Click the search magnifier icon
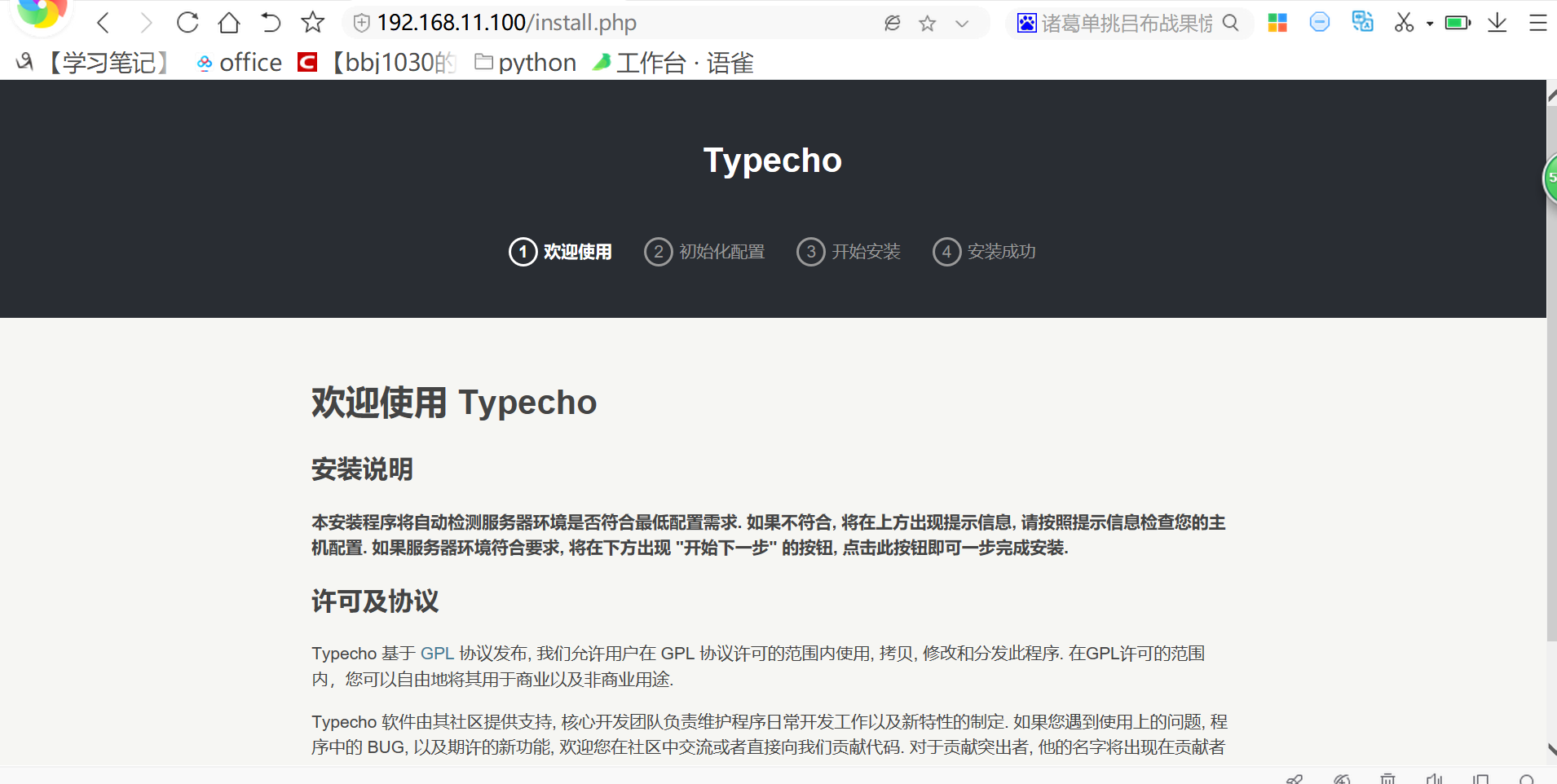The height and width of the screenshot is (784, 1557). point(1231,23)
